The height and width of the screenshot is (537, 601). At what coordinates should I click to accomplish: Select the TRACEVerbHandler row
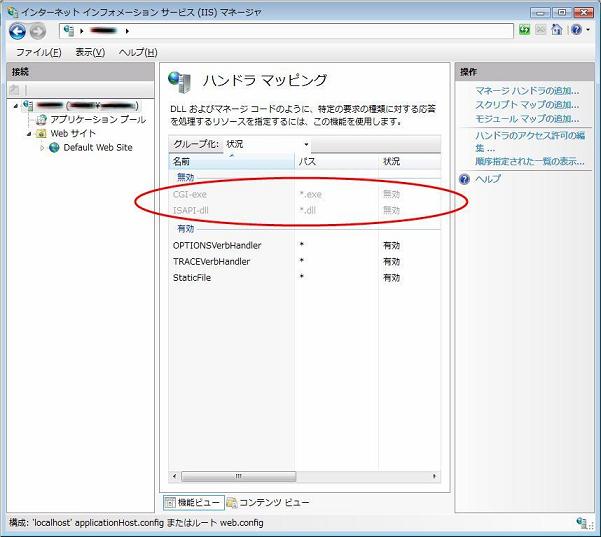305,261
